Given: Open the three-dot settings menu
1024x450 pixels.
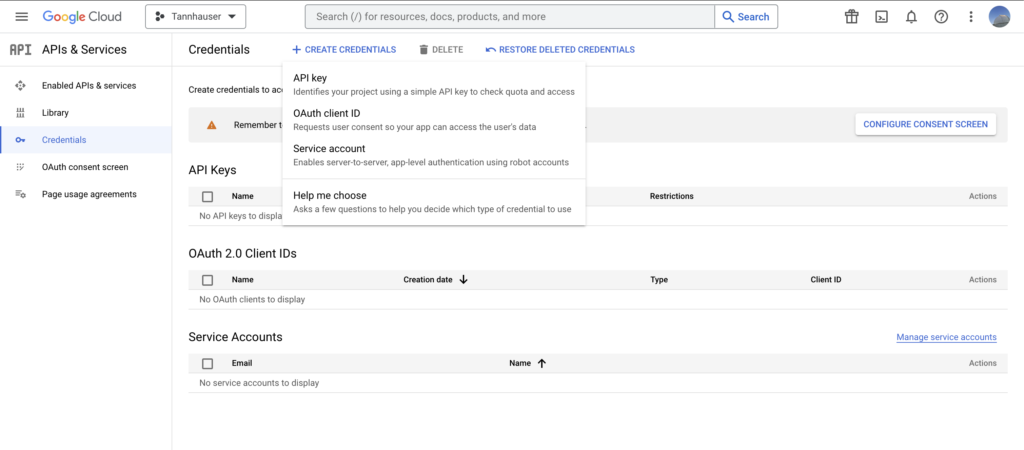Looking at the screenshot, I should pyautogui.click(x=971, y=17).
